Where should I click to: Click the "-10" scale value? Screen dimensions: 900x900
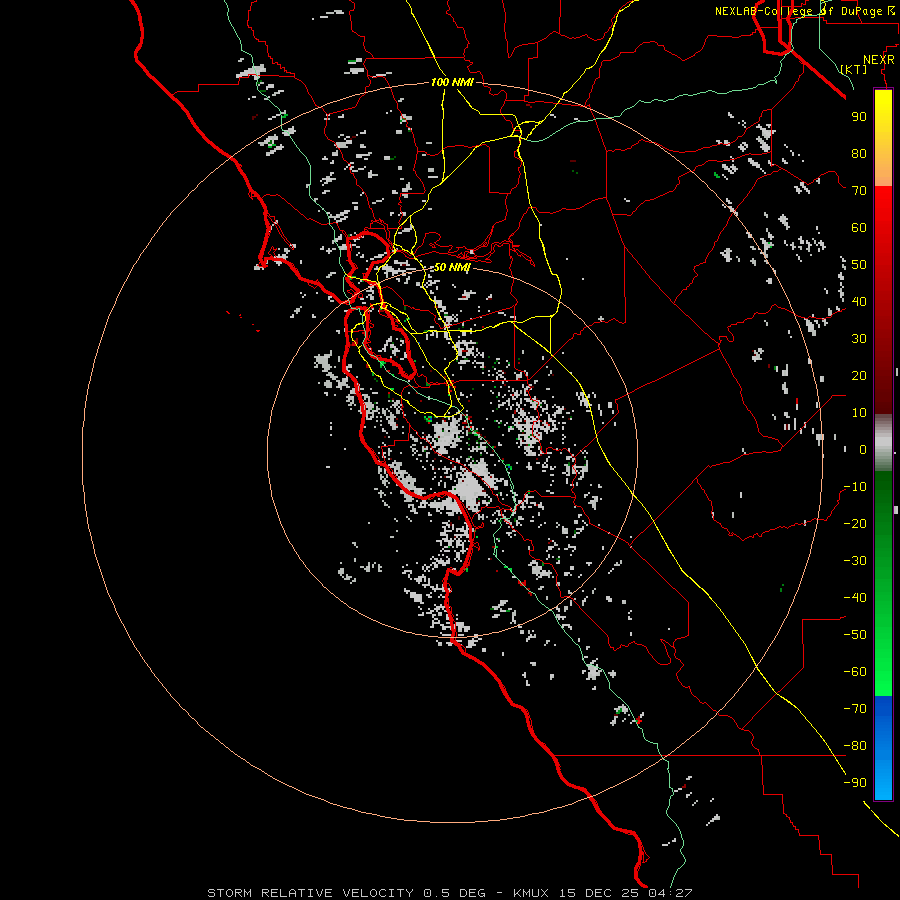(855, 487)
